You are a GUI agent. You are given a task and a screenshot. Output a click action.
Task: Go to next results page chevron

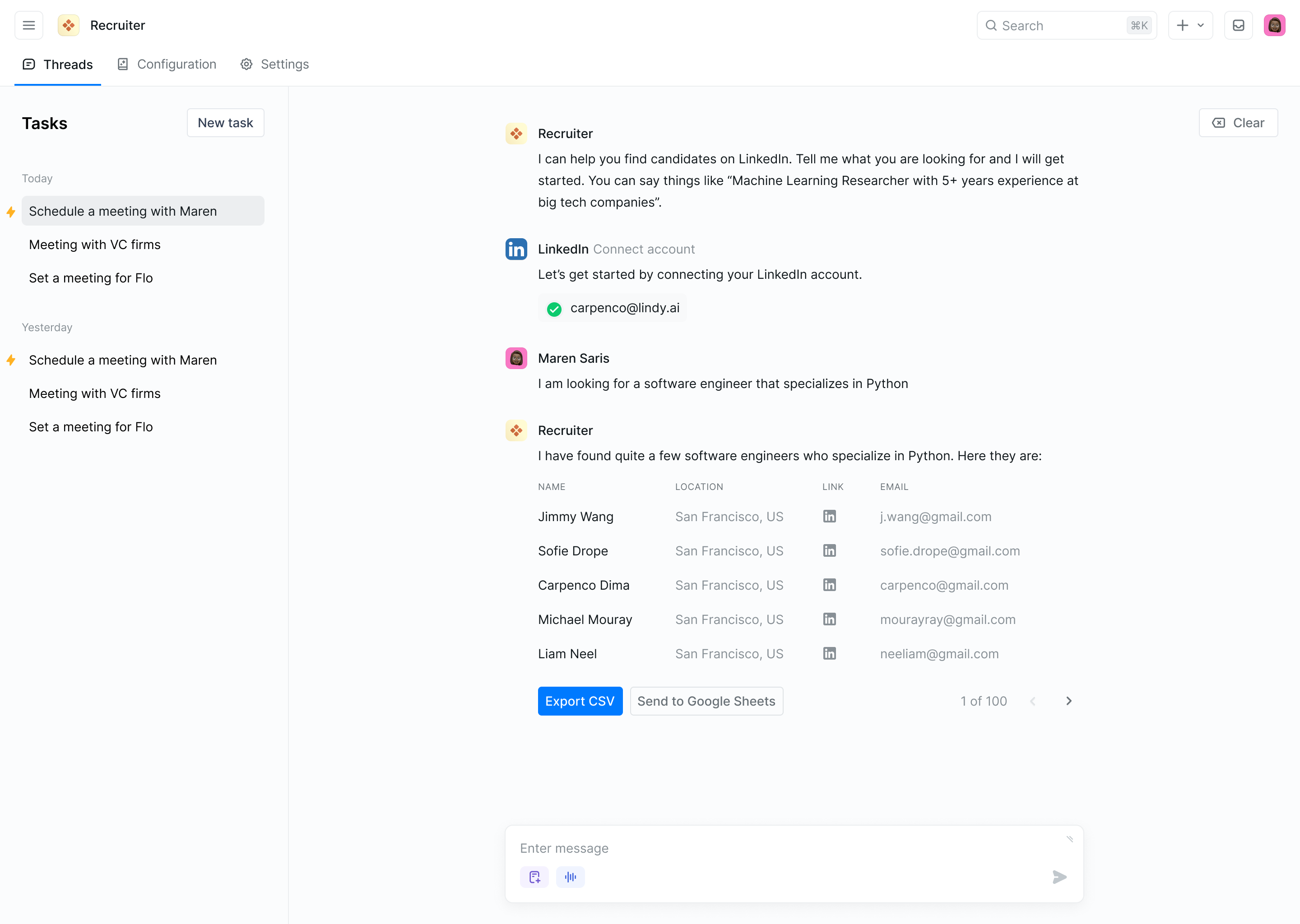(x=1068, y=701)
